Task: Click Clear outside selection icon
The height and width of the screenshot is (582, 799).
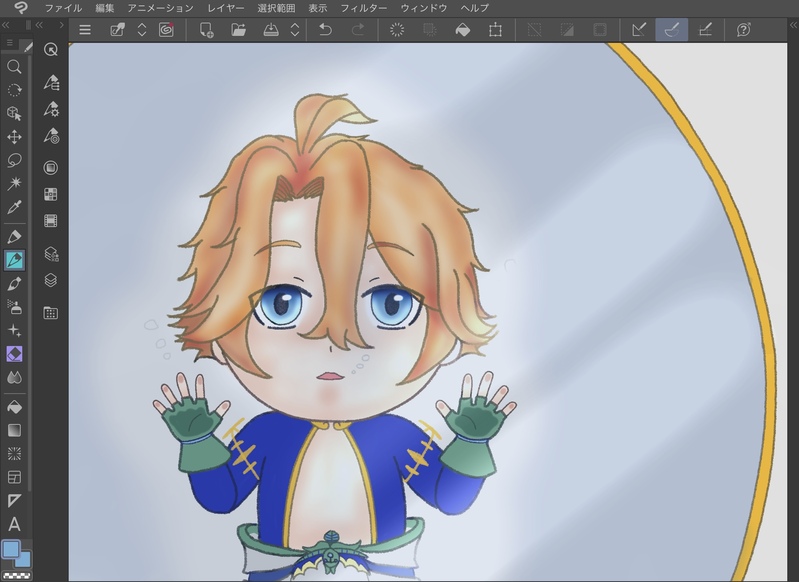Action: click(430, 30)
